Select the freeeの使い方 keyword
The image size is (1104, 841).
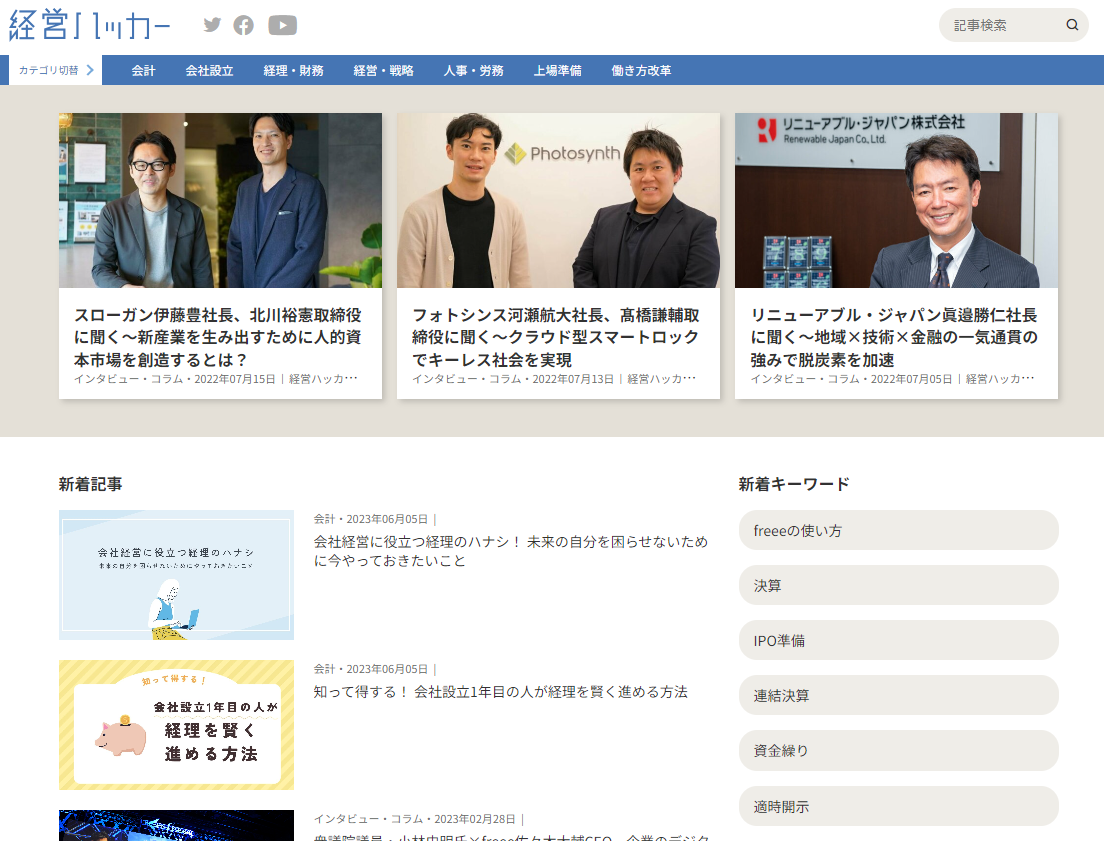click(898, 530)
